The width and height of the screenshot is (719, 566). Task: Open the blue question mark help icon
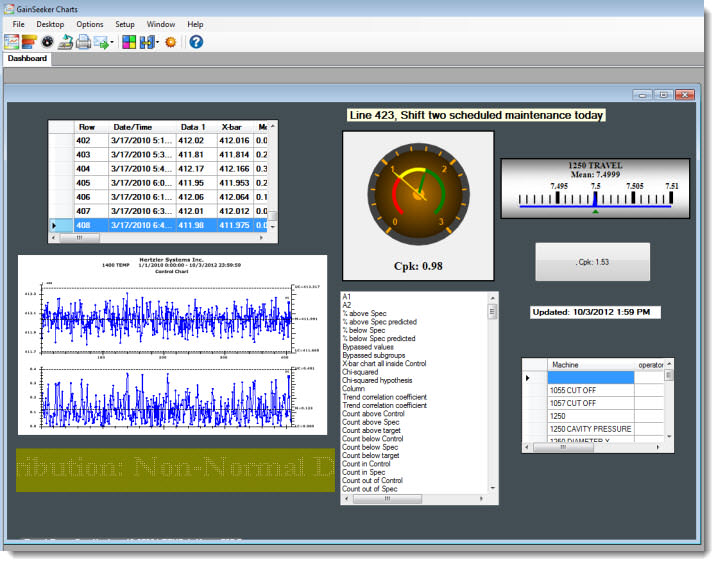coord(196,42)
